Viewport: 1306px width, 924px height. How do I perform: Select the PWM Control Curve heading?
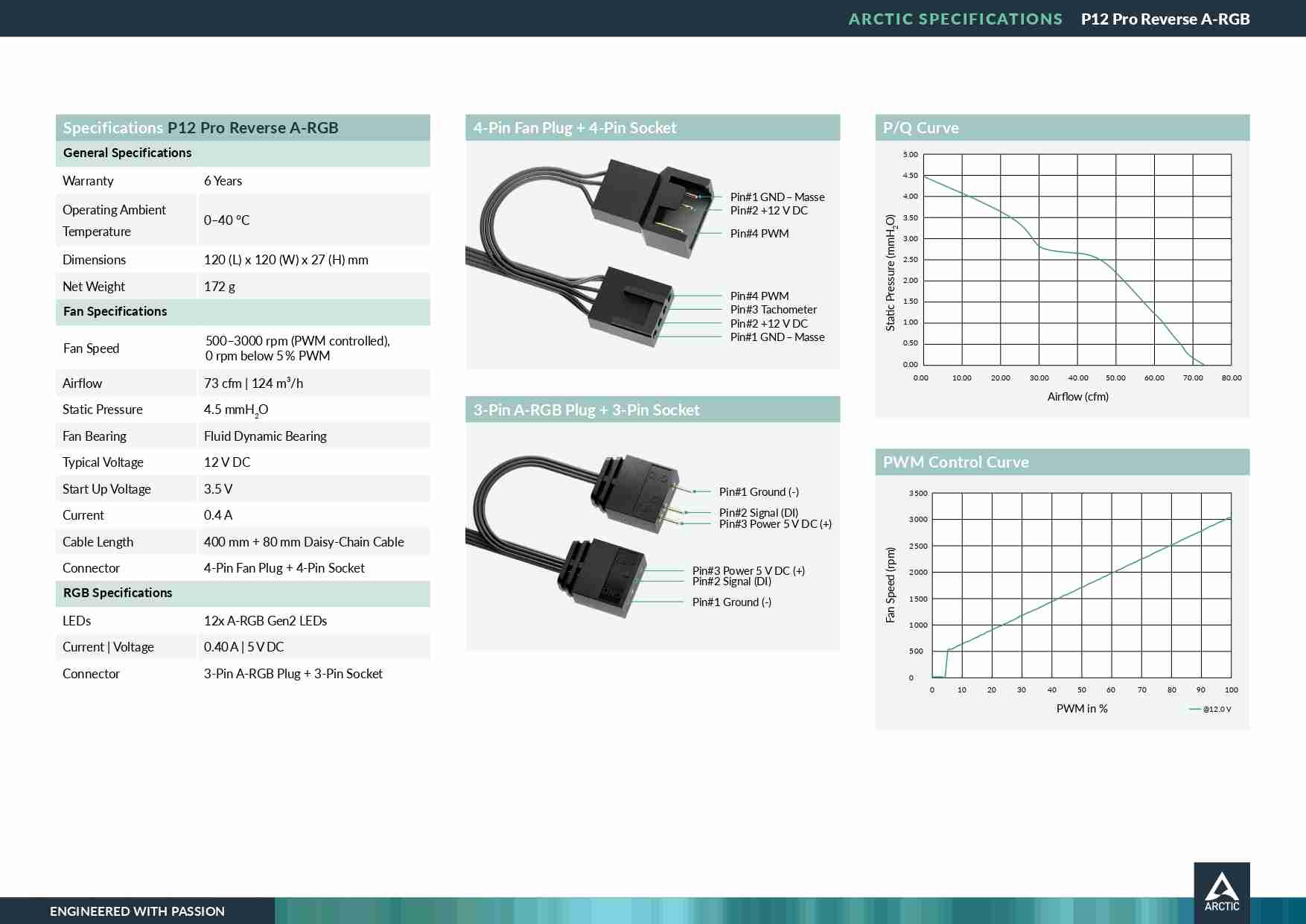(x=955, y=462)
